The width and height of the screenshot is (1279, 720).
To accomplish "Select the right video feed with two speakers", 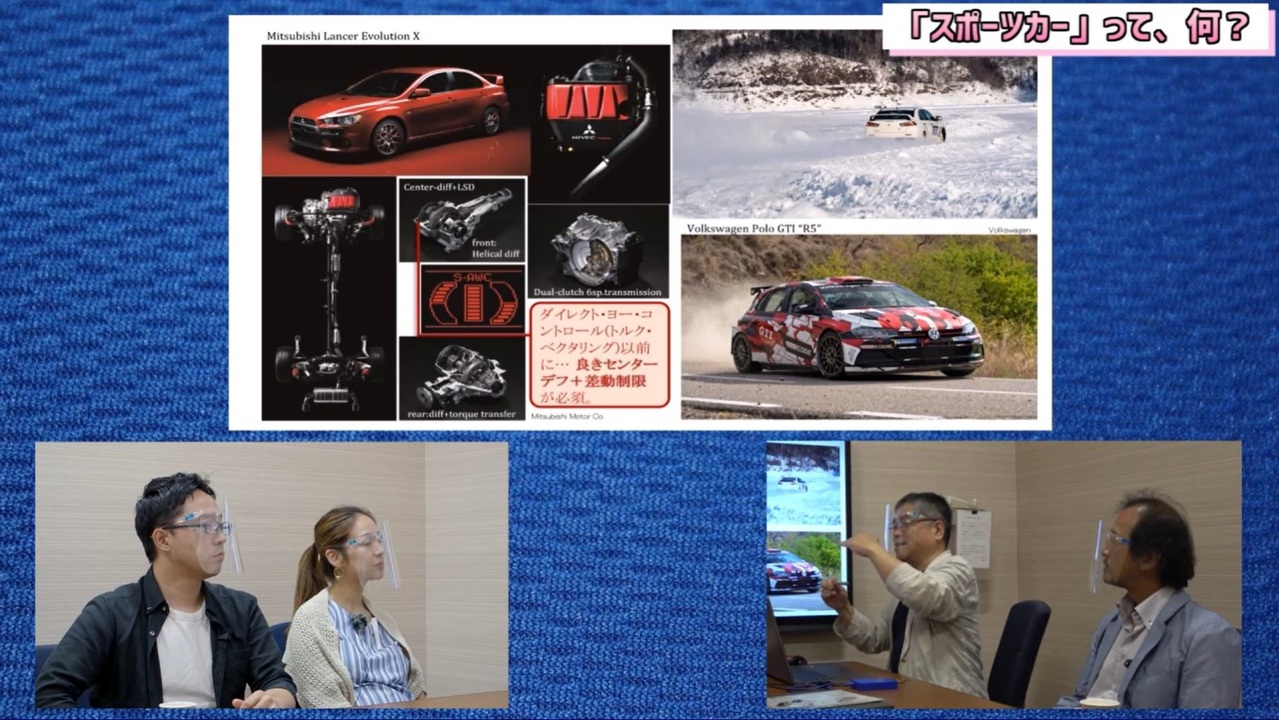I will pos(1004,576).
